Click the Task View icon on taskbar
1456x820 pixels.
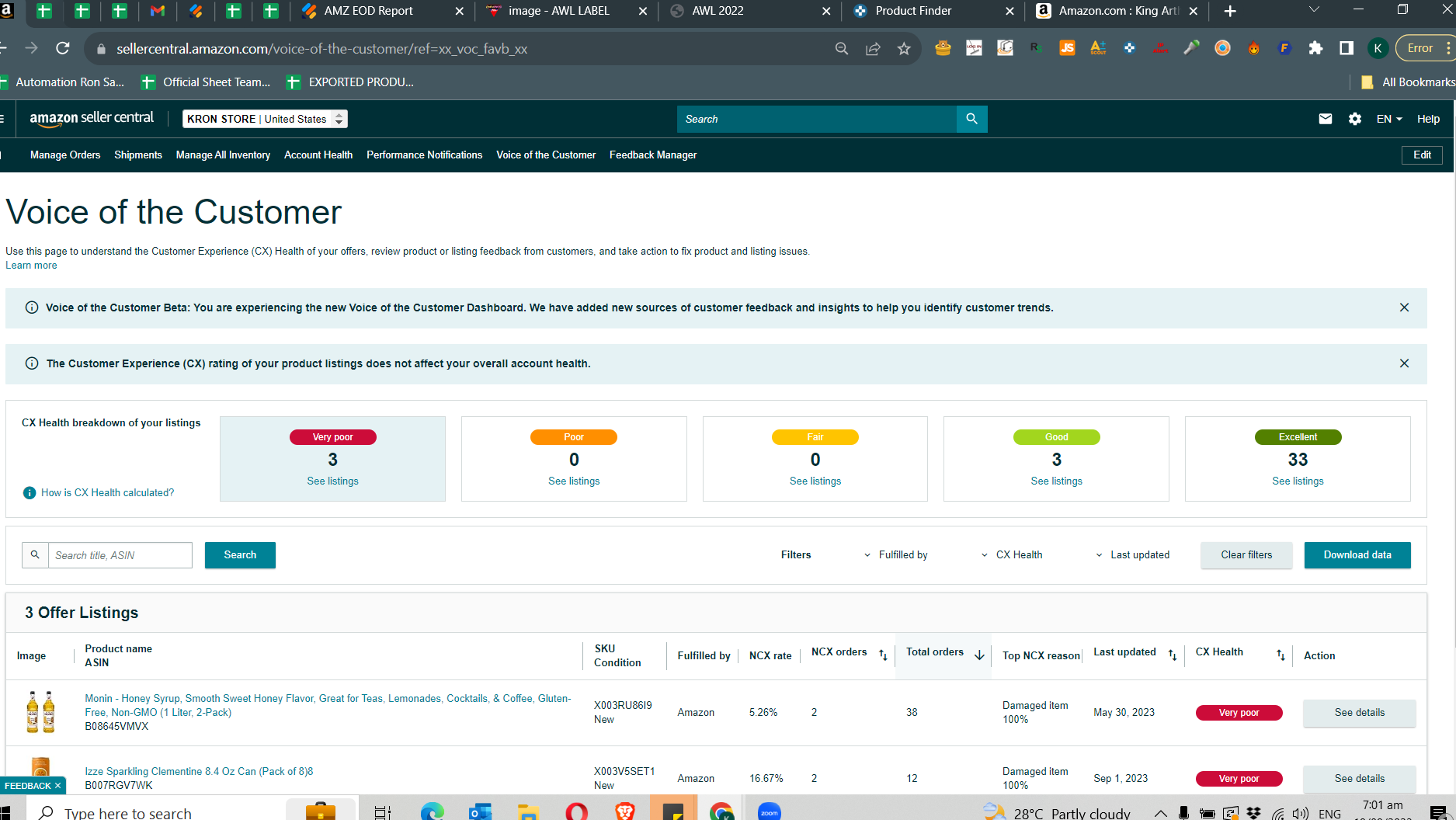click(383, 812)
